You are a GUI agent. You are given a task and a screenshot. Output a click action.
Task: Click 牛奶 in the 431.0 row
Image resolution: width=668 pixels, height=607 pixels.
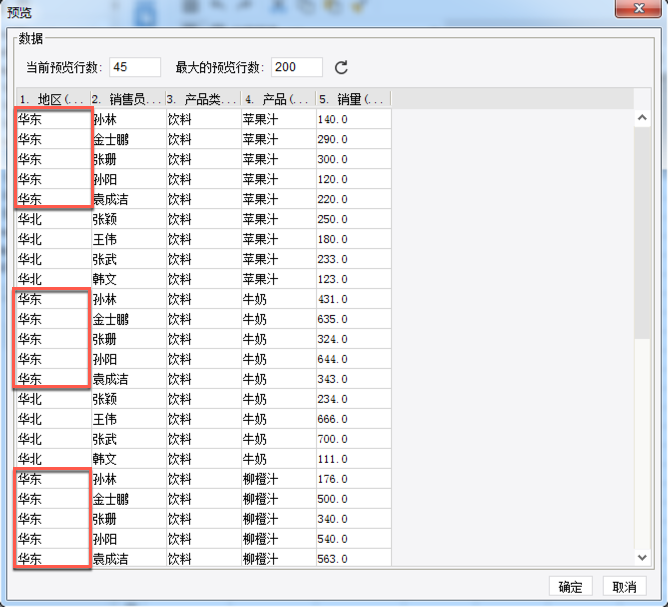[x=254, y=299]
